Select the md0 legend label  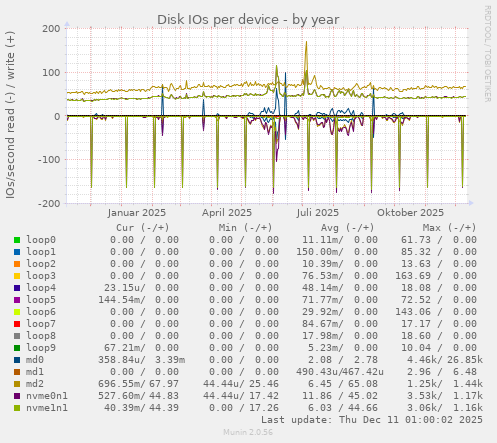click(x=35, y=360)
